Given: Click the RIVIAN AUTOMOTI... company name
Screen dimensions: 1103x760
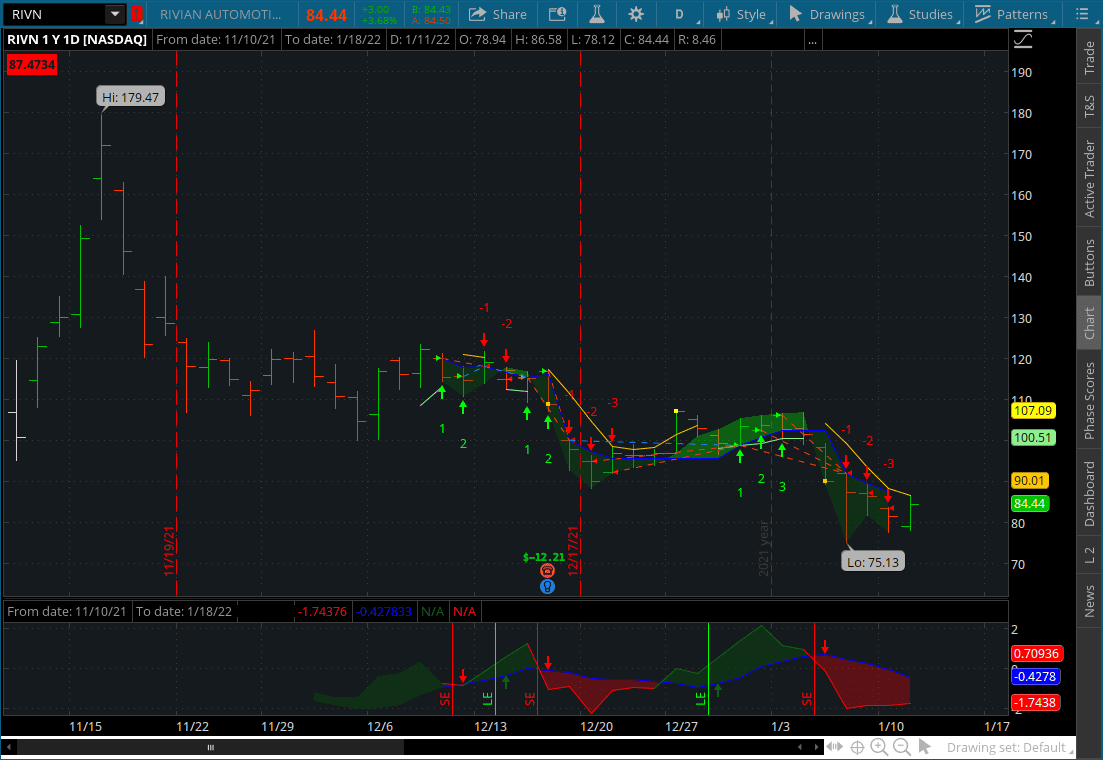Looking at the screenshot, I should click(220, 14).
